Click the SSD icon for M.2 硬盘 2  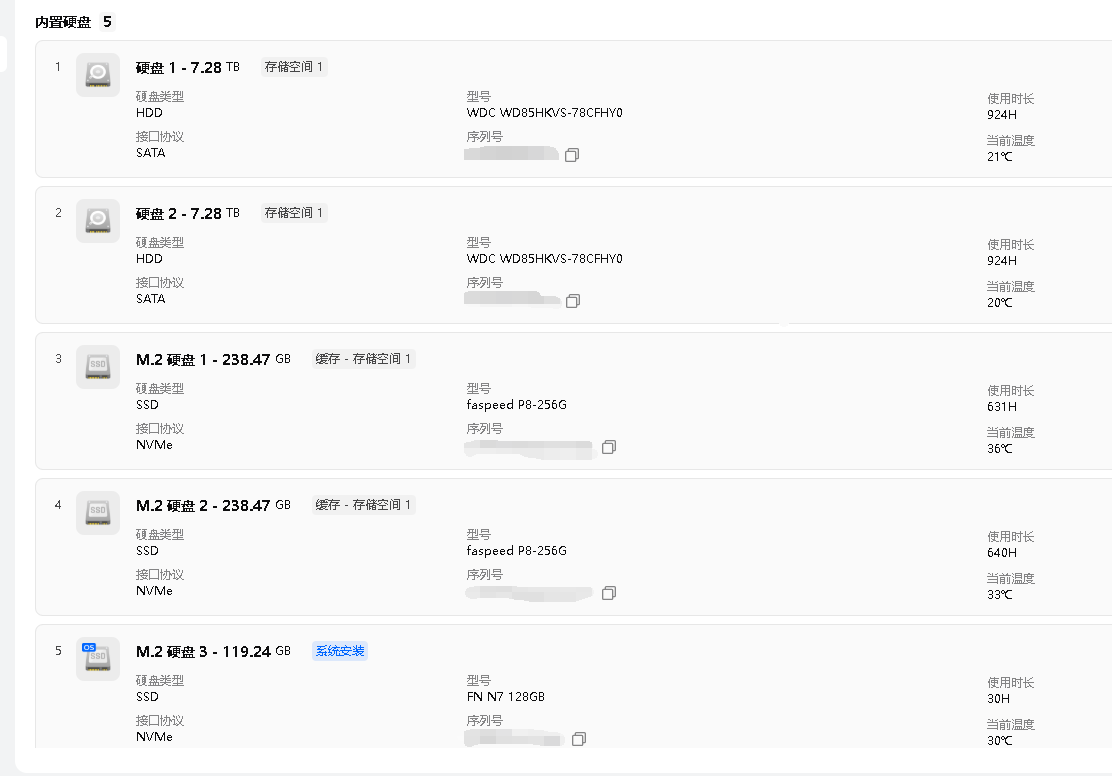point(98,513)
